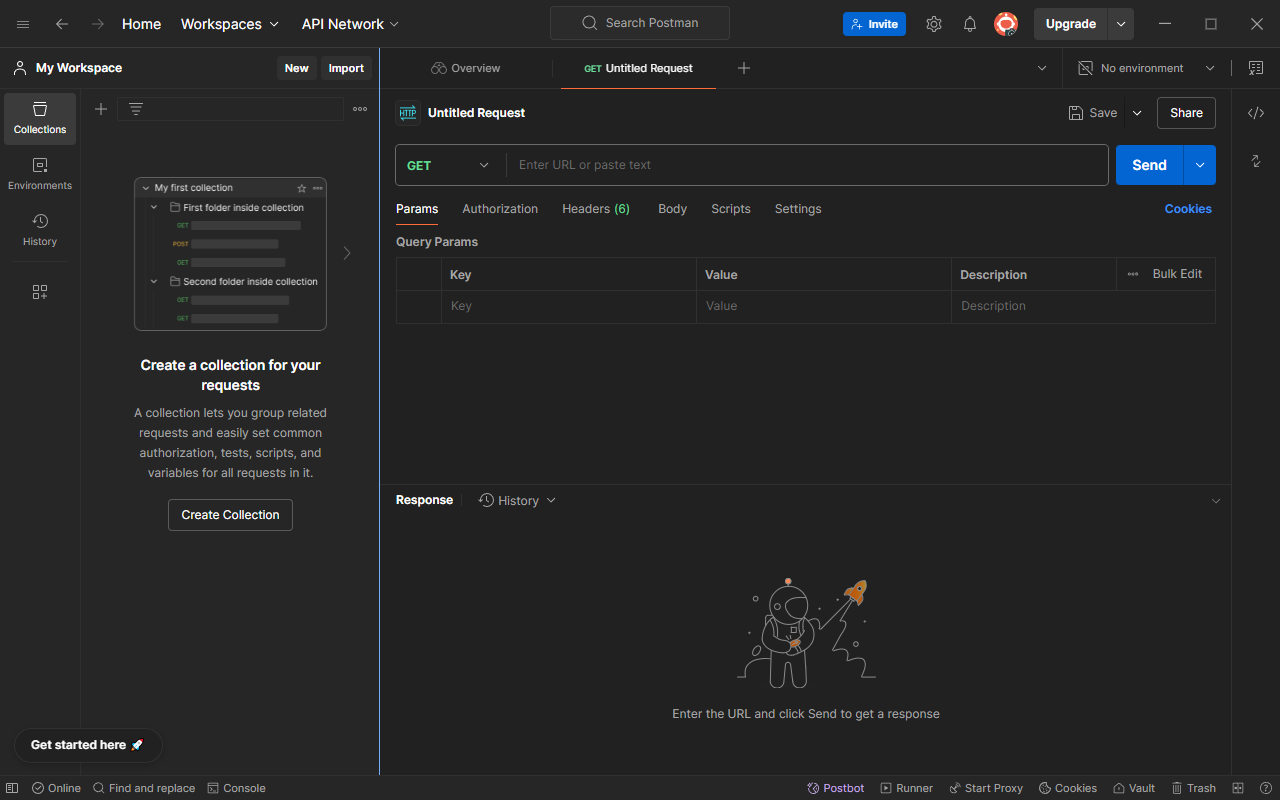
Task: Open the user avatar profile
Action: pyautogui.click(x=1006, y=24)
